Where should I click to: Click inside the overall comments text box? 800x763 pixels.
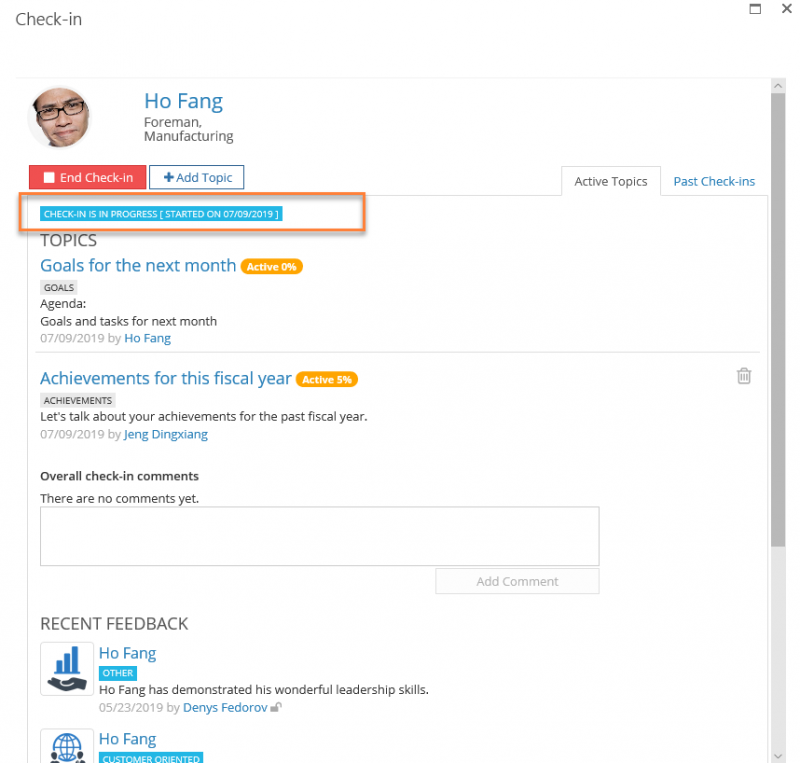pyautogui.click(x=319, y=535)
